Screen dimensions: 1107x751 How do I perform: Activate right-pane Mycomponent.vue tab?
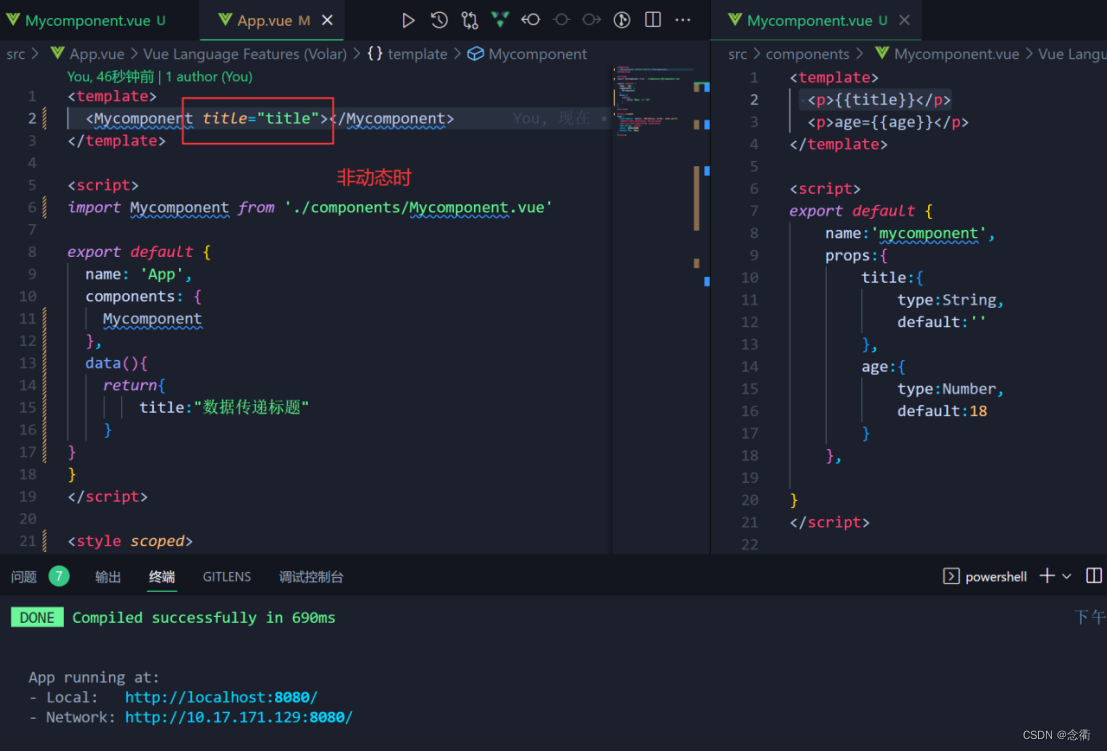[x=818, y=20]
